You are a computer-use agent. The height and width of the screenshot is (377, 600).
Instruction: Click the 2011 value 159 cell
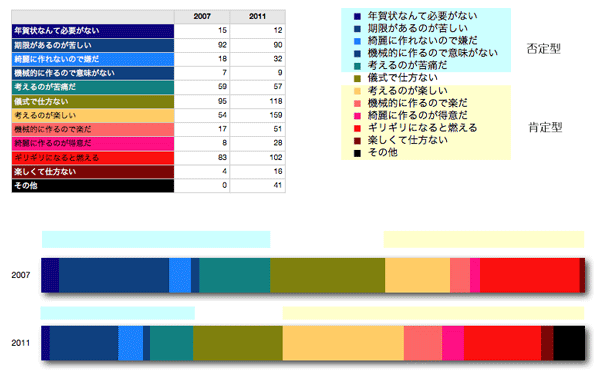tap(258, 115)
